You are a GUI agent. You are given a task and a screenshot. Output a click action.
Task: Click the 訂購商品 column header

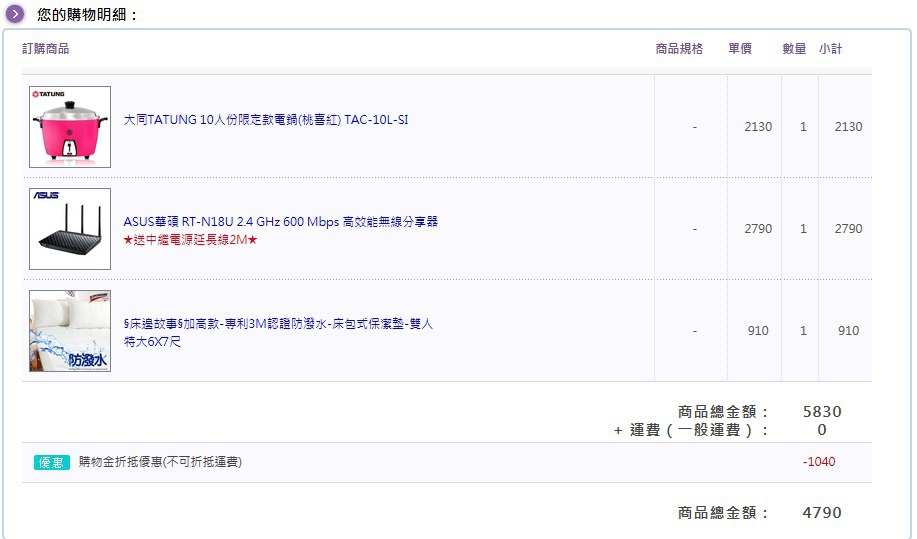[x=46, y=49]
